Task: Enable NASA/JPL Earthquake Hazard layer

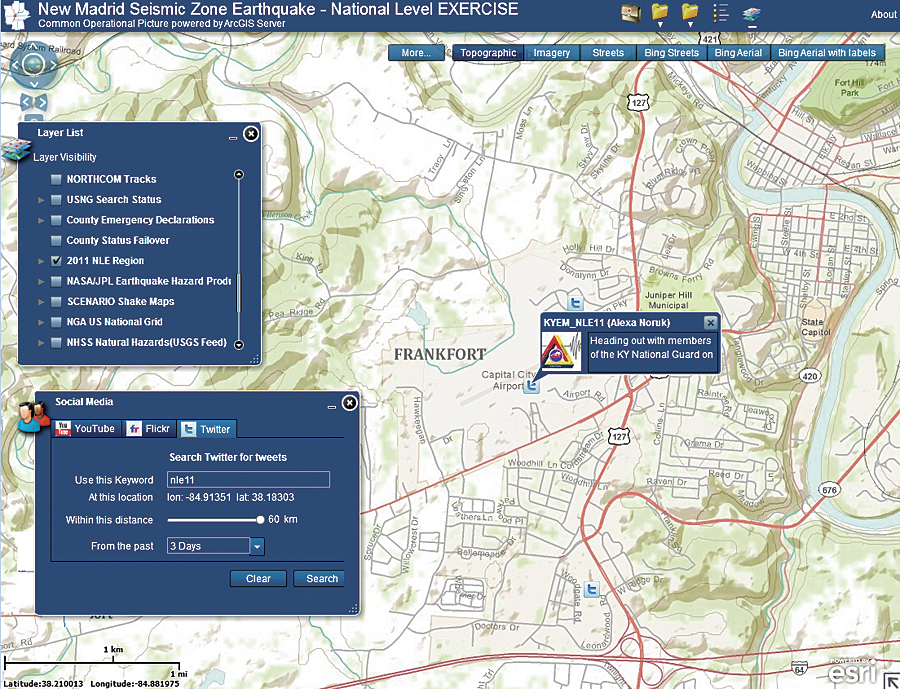Action: tap(56, 281)
